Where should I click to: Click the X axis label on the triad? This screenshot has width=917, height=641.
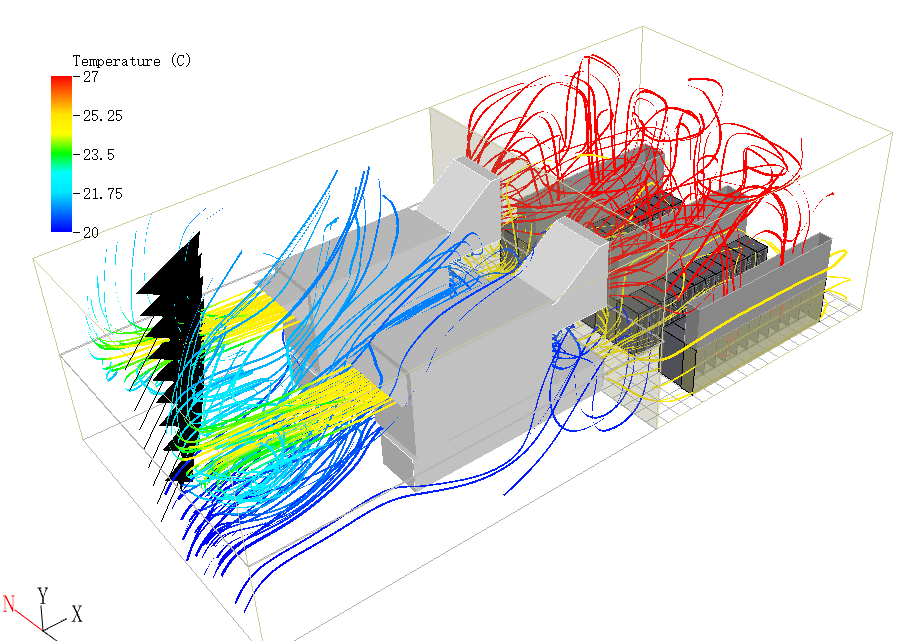[76, 613]
